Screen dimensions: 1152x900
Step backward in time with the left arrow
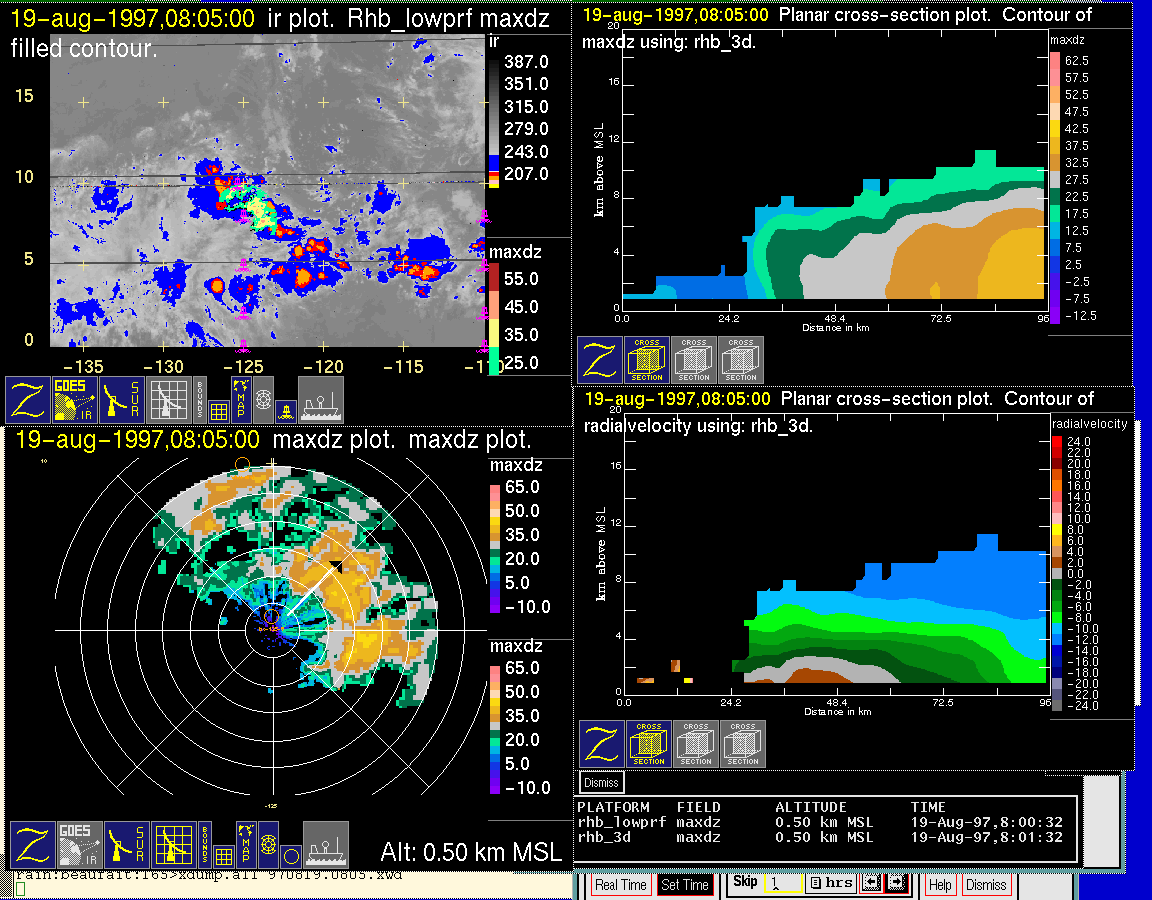coord(871,884)
